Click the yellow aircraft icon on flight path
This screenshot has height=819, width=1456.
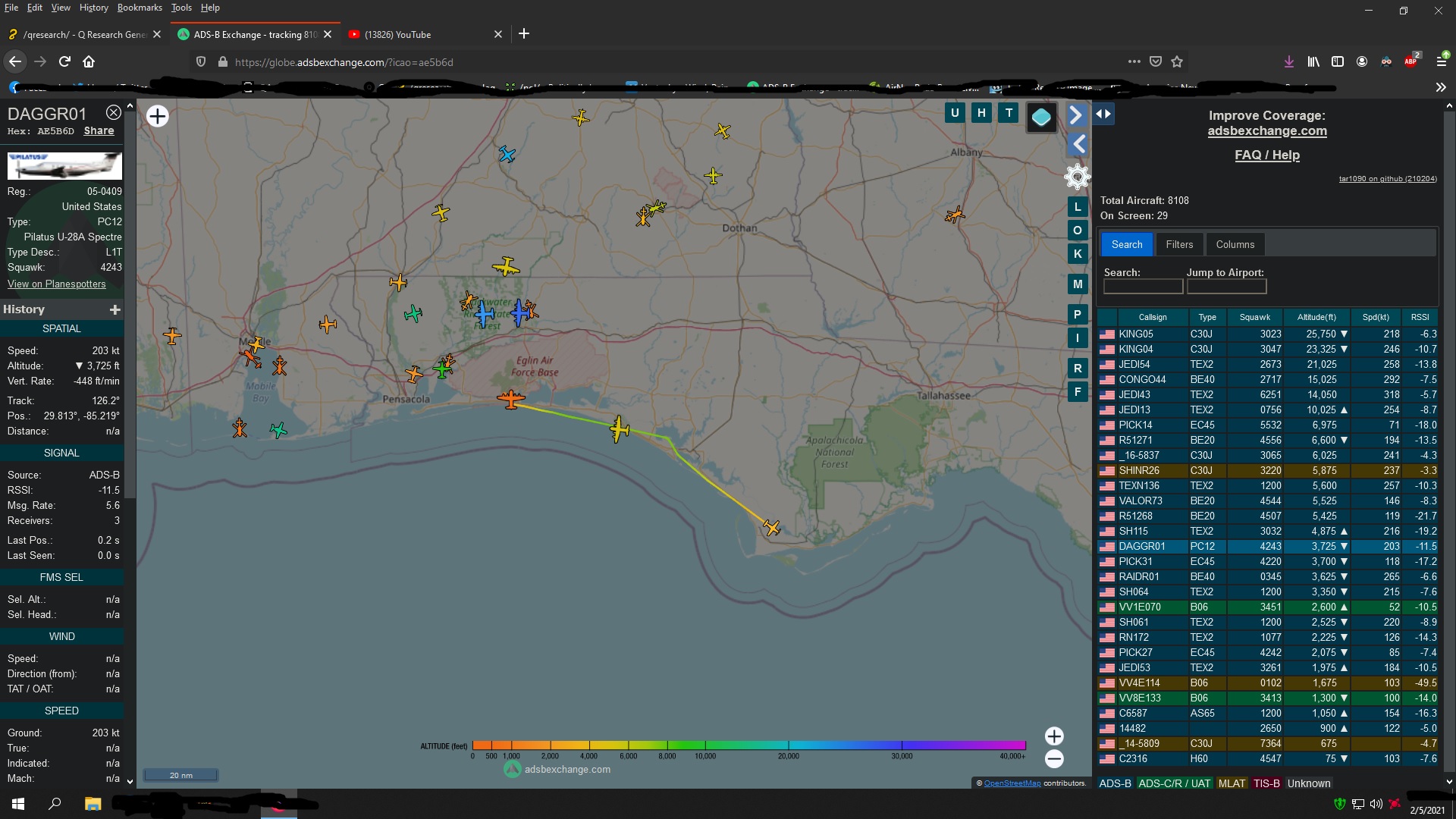[x=620, y=428]
